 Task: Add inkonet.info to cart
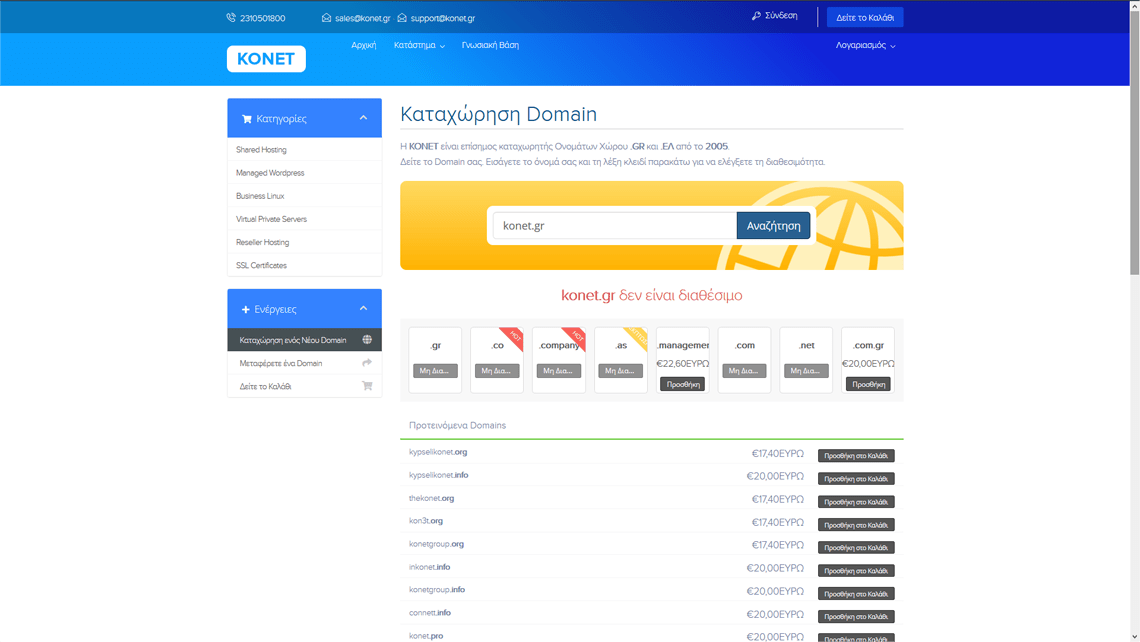pyautogui.click(x=856, y=571)
